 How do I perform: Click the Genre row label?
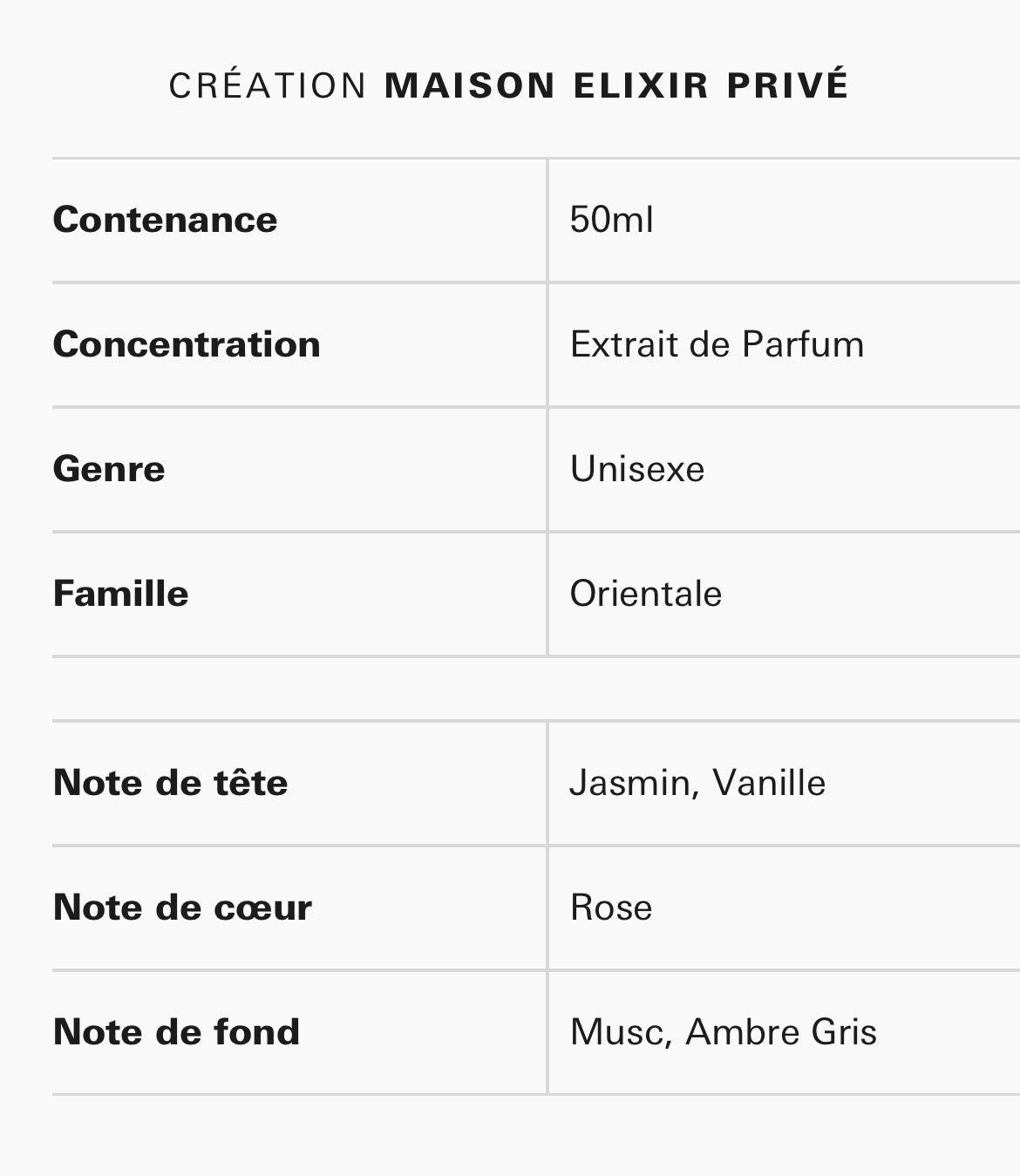click(x=109, y=469)
